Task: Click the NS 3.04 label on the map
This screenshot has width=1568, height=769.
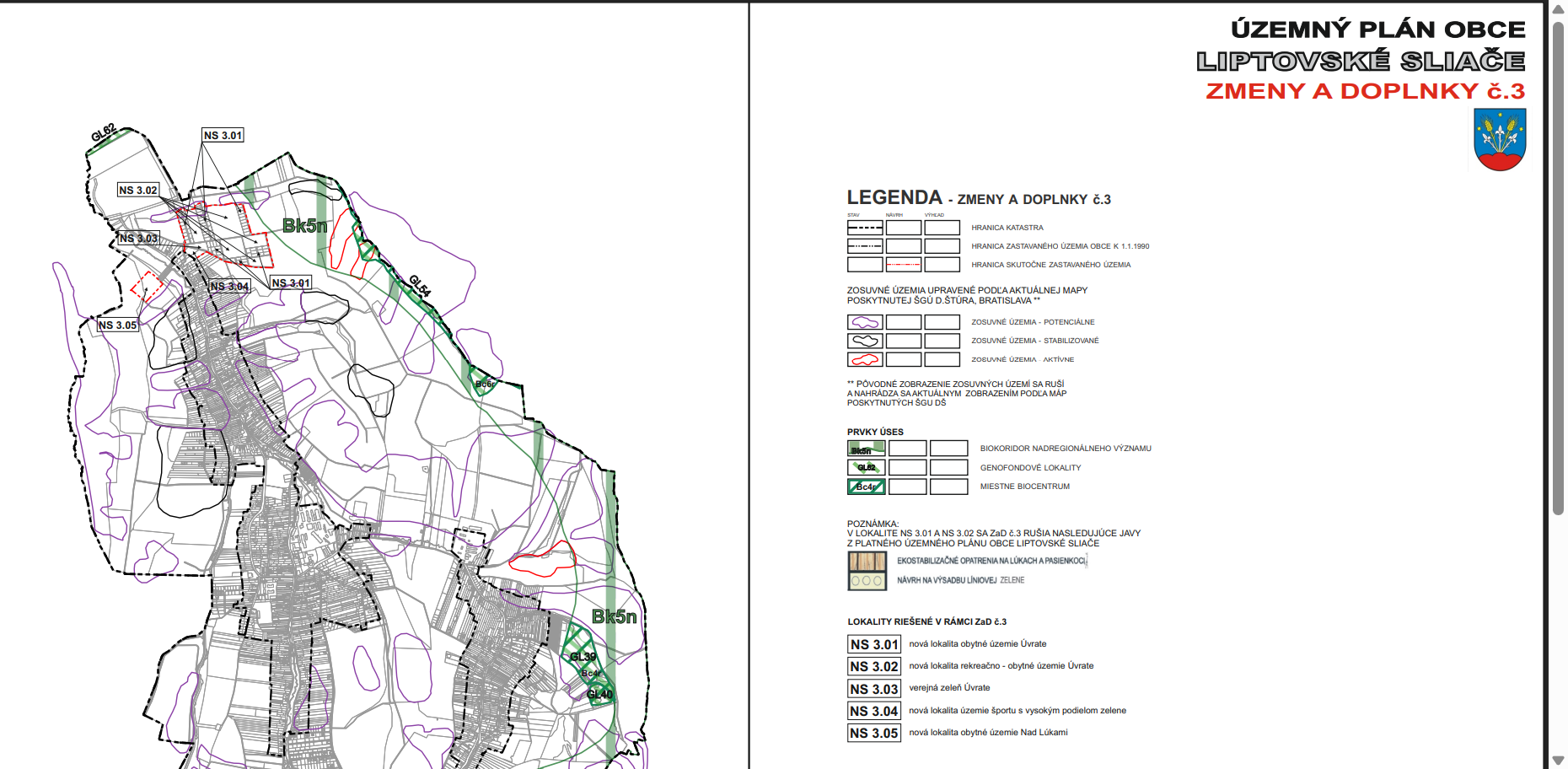Action: (x=229, y=287)
